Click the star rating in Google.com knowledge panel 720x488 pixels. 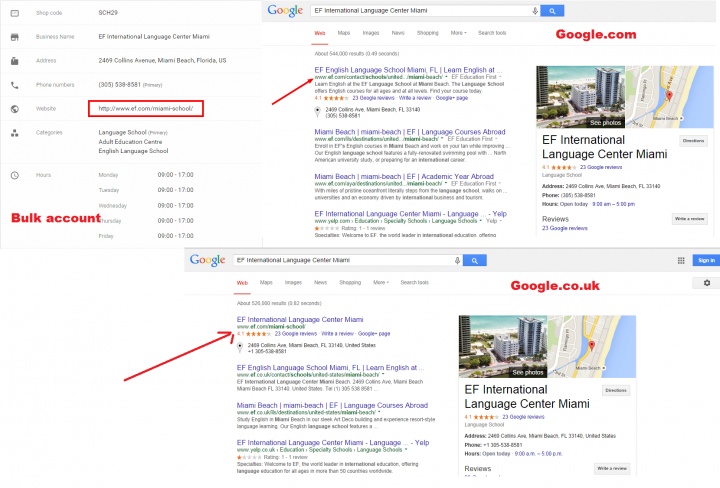pos(563,168)
